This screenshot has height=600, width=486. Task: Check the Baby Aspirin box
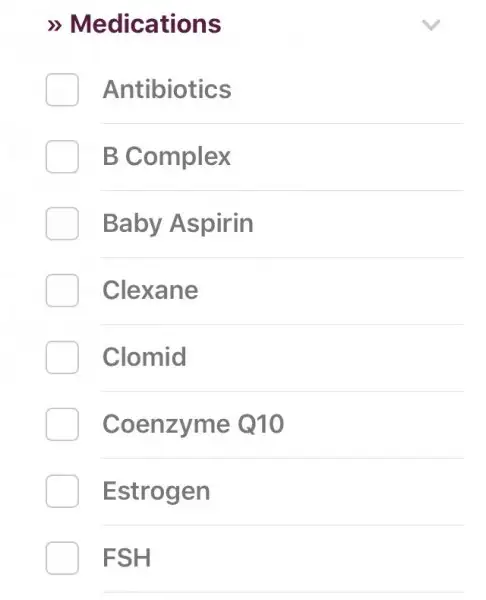pos(62,223)
